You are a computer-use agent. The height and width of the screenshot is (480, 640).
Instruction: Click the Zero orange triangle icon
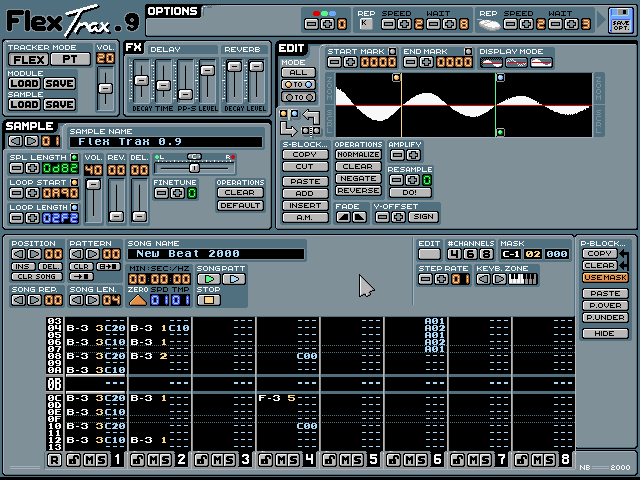coord(138,300)
